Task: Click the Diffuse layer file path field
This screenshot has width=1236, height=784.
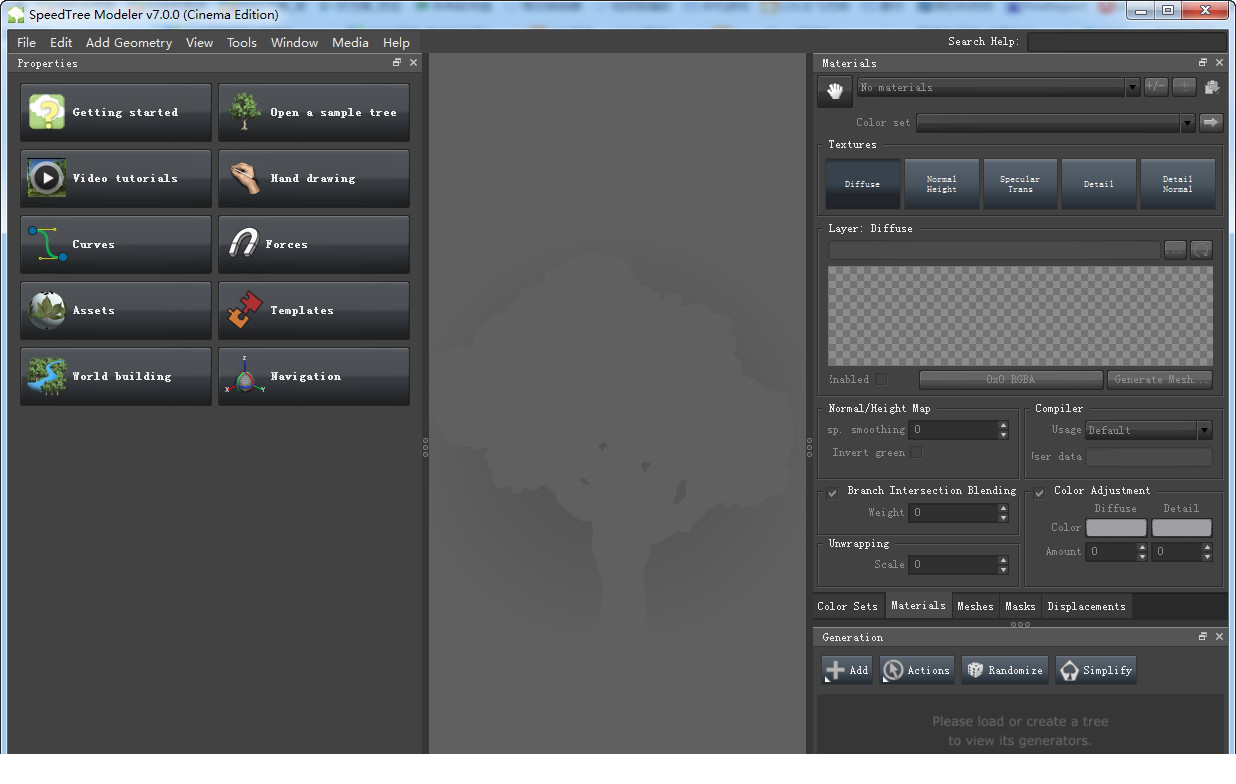Action: 994,249
